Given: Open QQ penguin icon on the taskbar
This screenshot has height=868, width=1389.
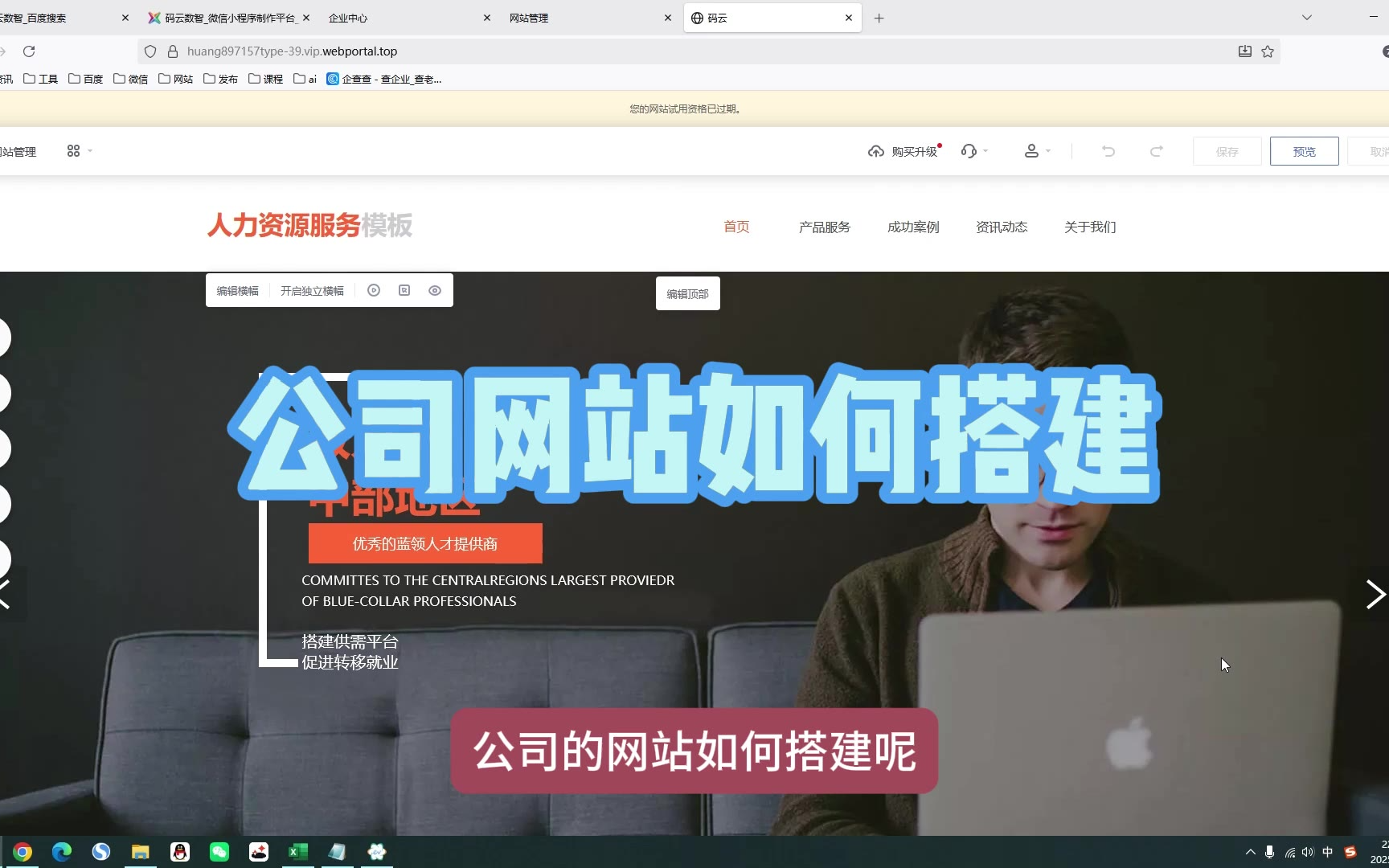Looking at the screenshot, I should tap(180, 852).
